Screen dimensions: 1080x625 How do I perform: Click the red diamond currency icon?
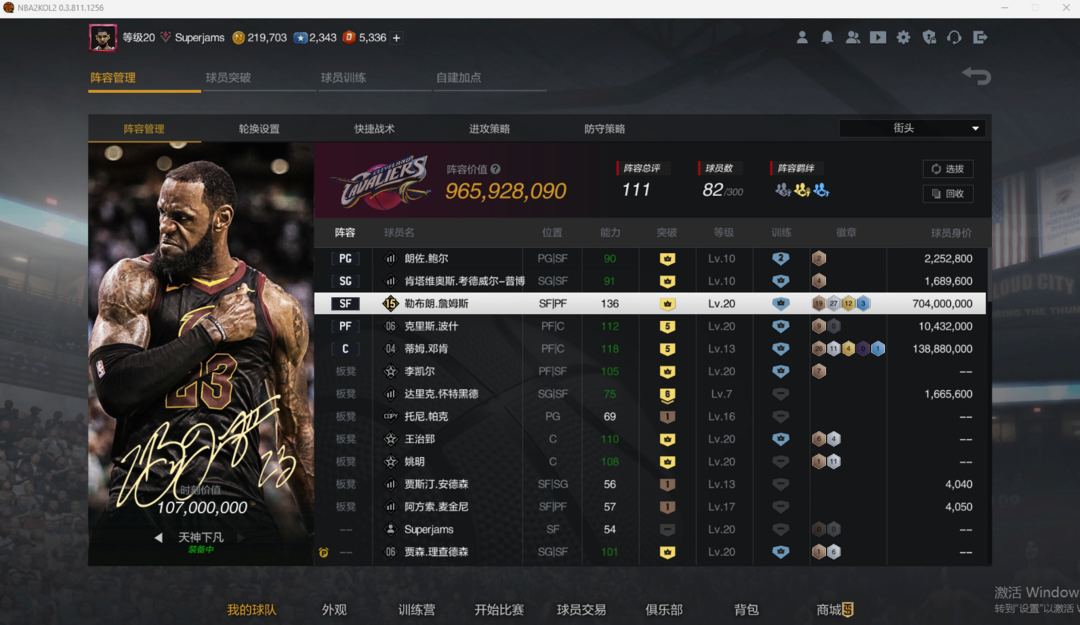click(x=349, y=38)
